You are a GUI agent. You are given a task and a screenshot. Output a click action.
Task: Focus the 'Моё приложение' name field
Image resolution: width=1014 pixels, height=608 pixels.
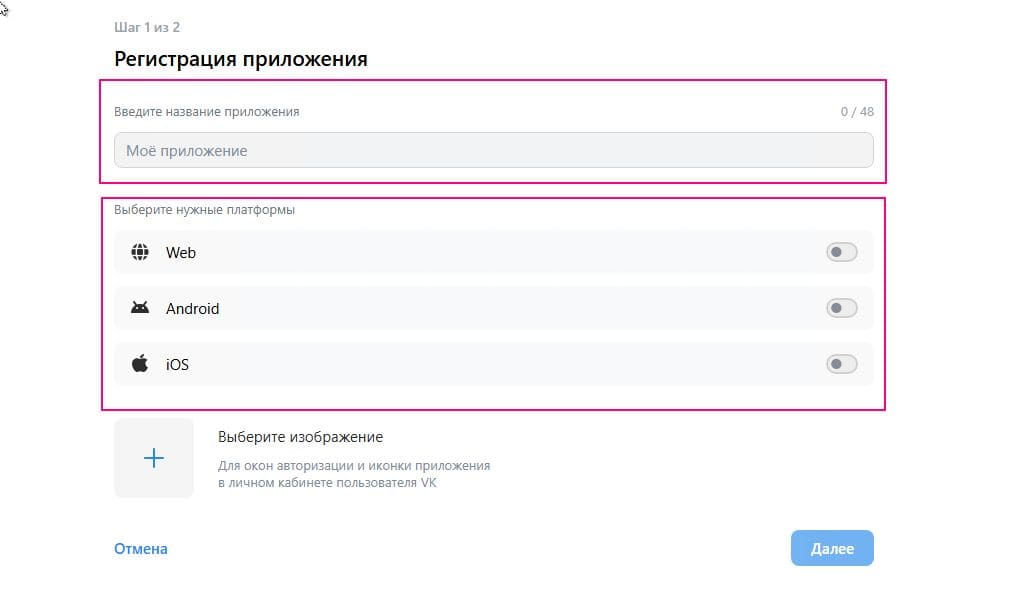(x=493, y=151)
